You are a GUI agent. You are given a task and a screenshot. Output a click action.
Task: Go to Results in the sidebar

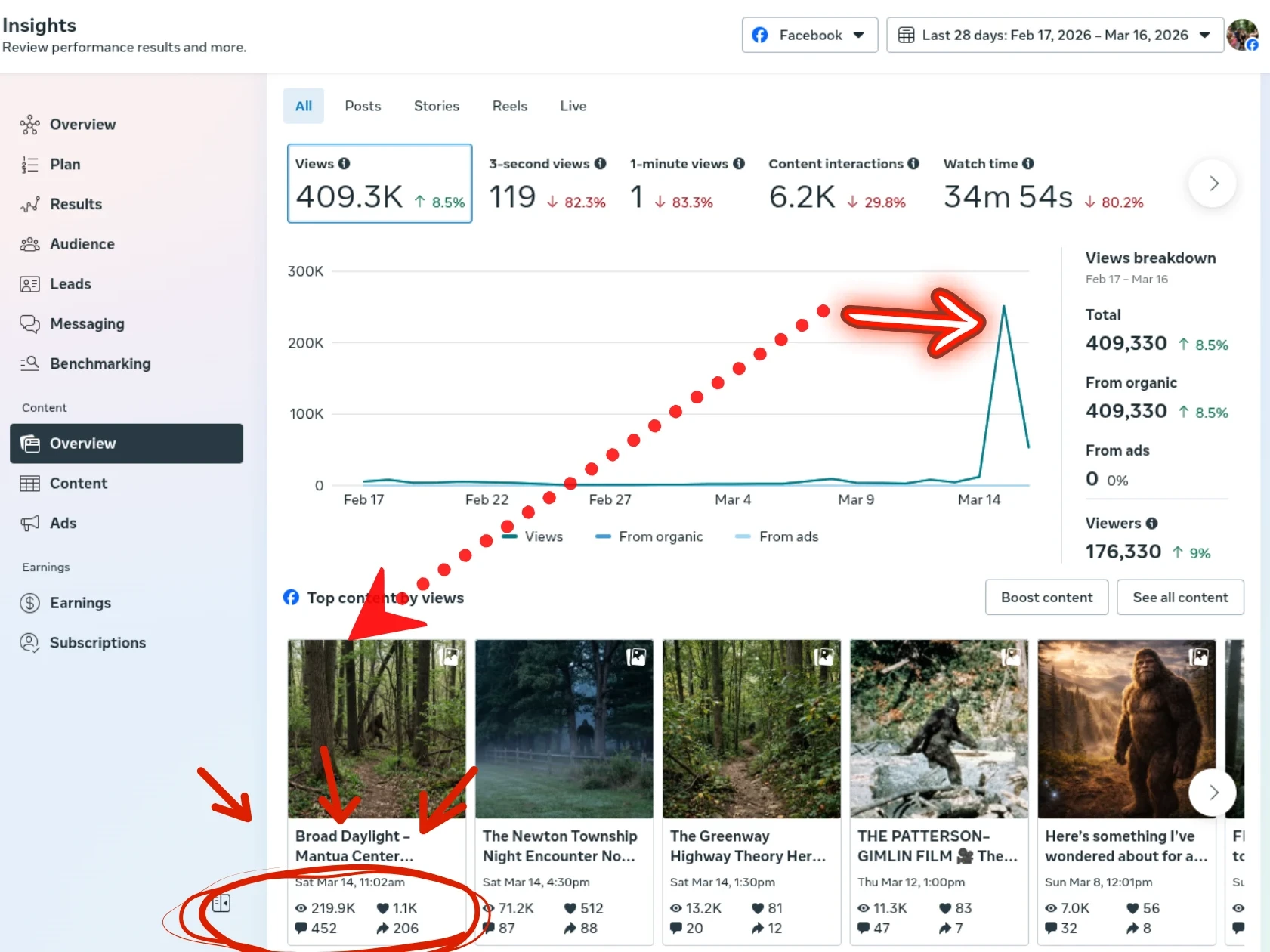click(75, 204)
